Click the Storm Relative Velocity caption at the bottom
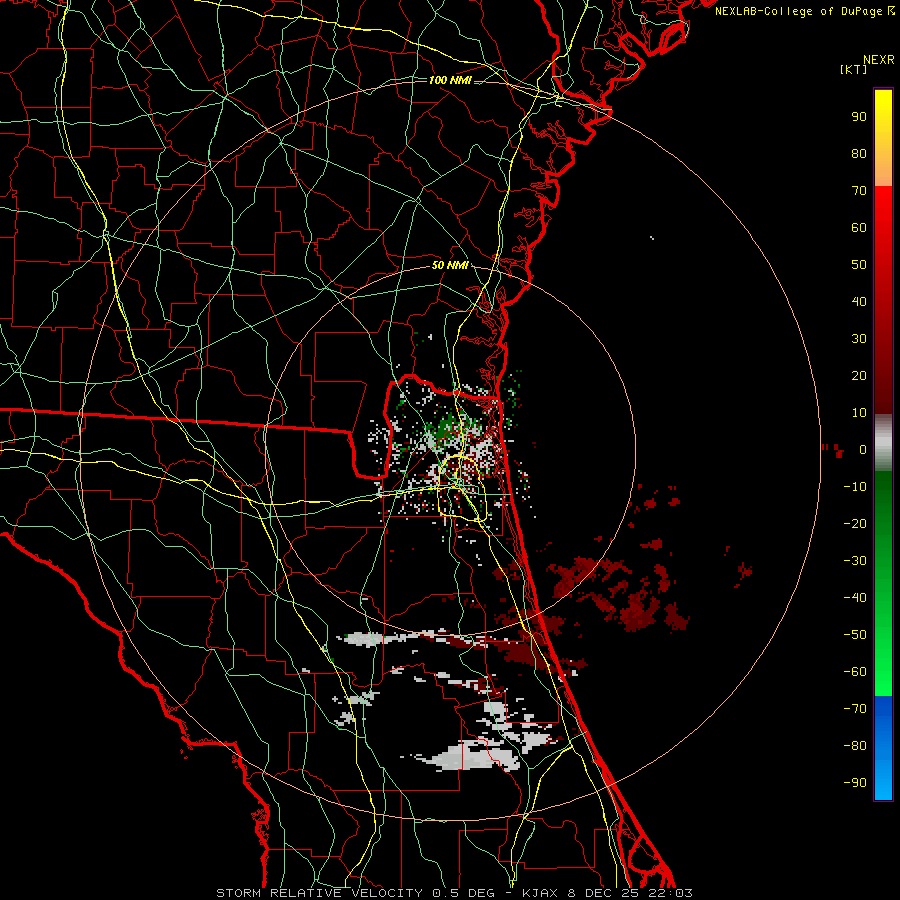 (454, 893)
